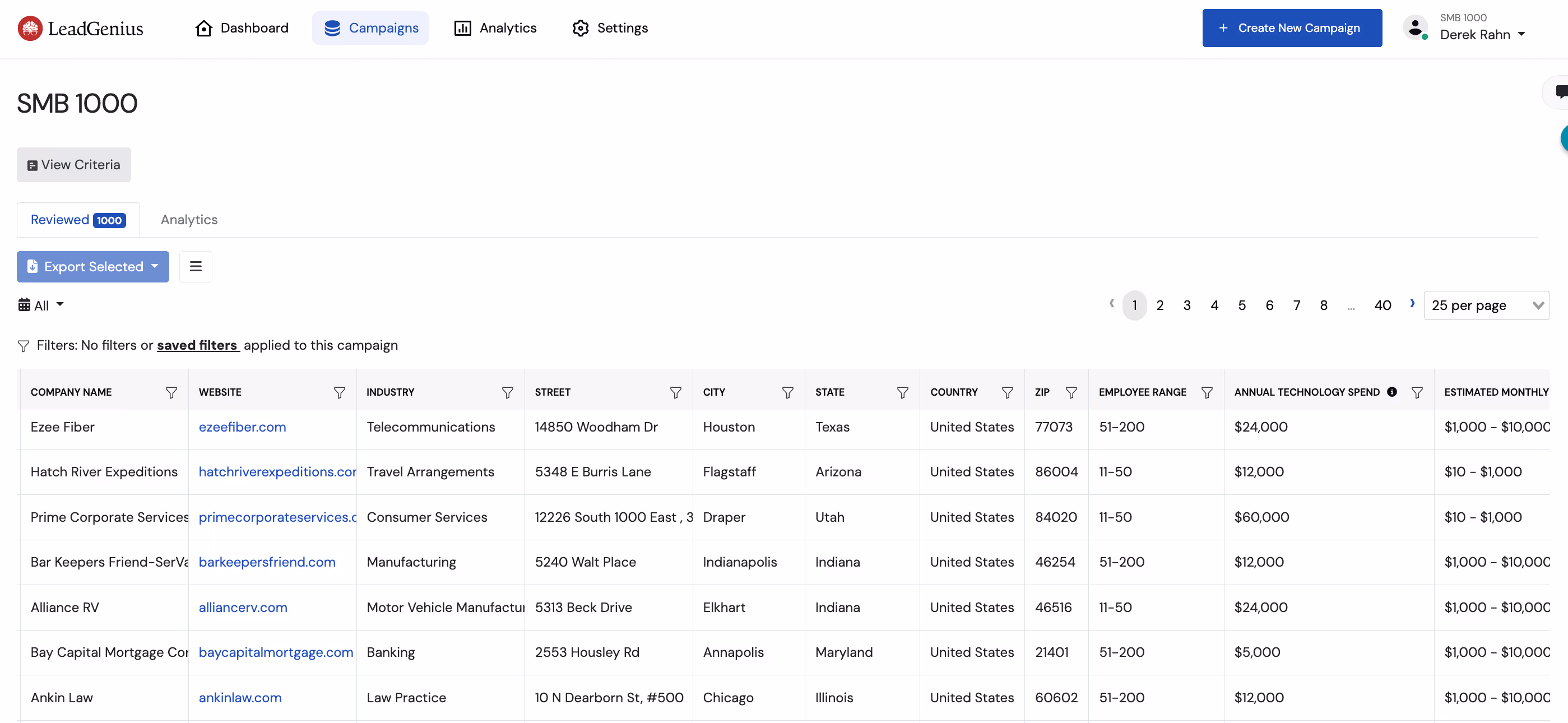This screenshot has height=723, width=1568.
Task: Select page 8 in pagination
Action: [x=1323, y=305]
